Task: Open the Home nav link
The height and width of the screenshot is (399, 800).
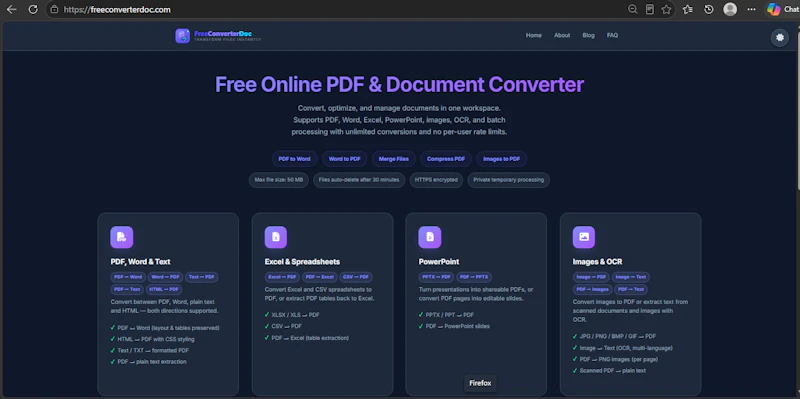Action: pyautogui.click(x=534, y=35)
